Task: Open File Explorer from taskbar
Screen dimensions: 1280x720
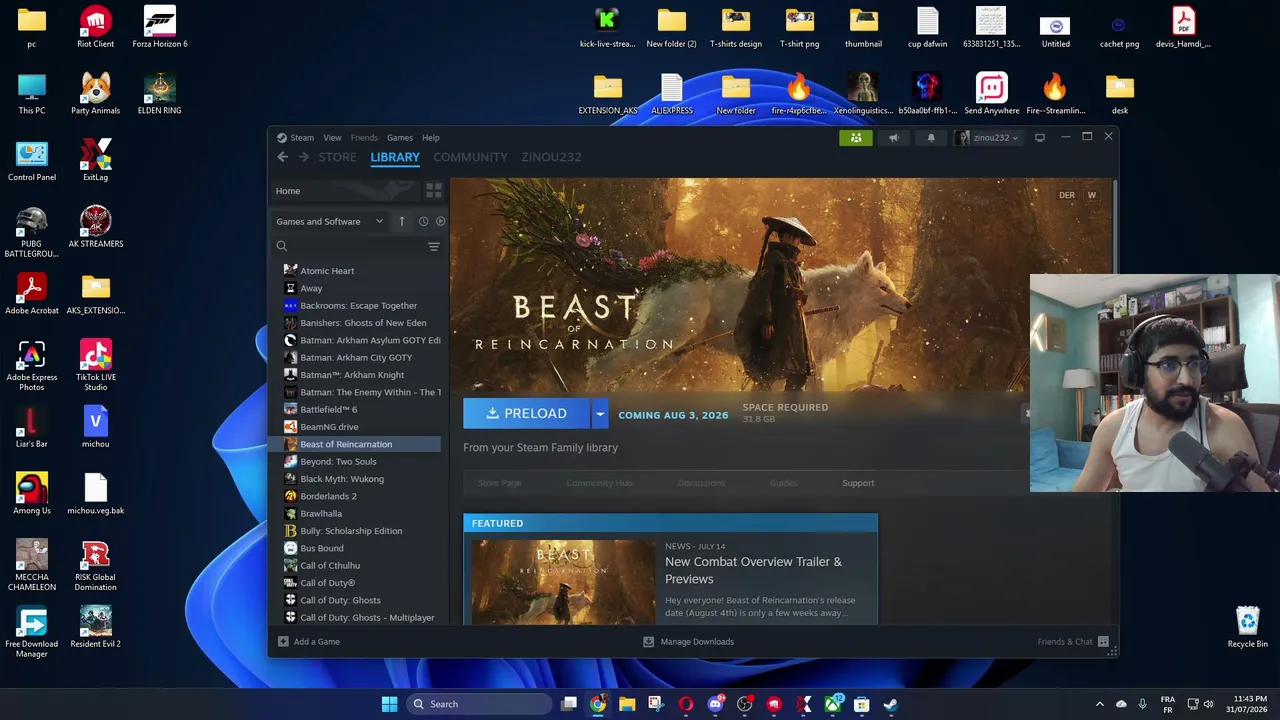Action: [627, 704]
